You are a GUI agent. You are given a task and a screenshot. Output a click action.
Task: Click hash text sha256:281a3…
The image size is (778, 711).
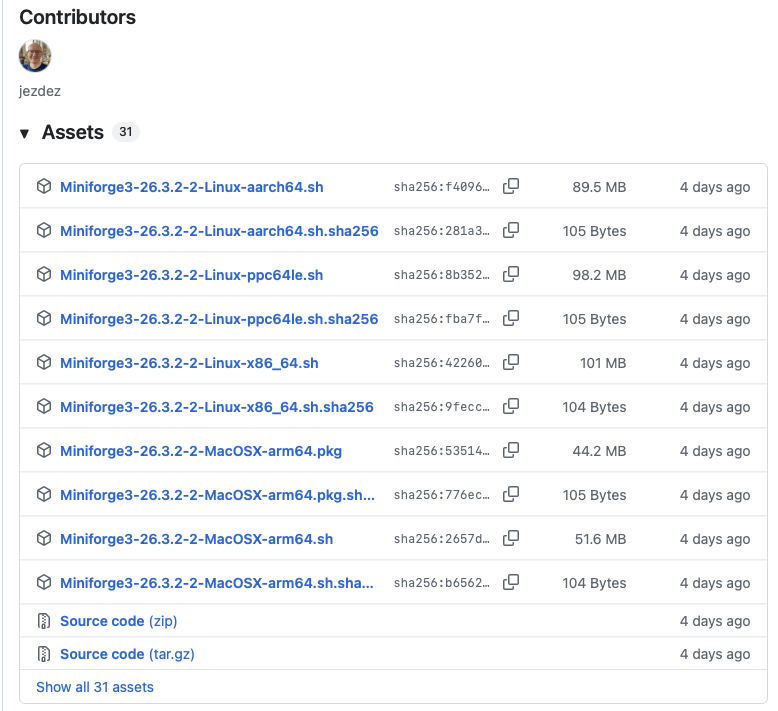[x=442, y=231]
